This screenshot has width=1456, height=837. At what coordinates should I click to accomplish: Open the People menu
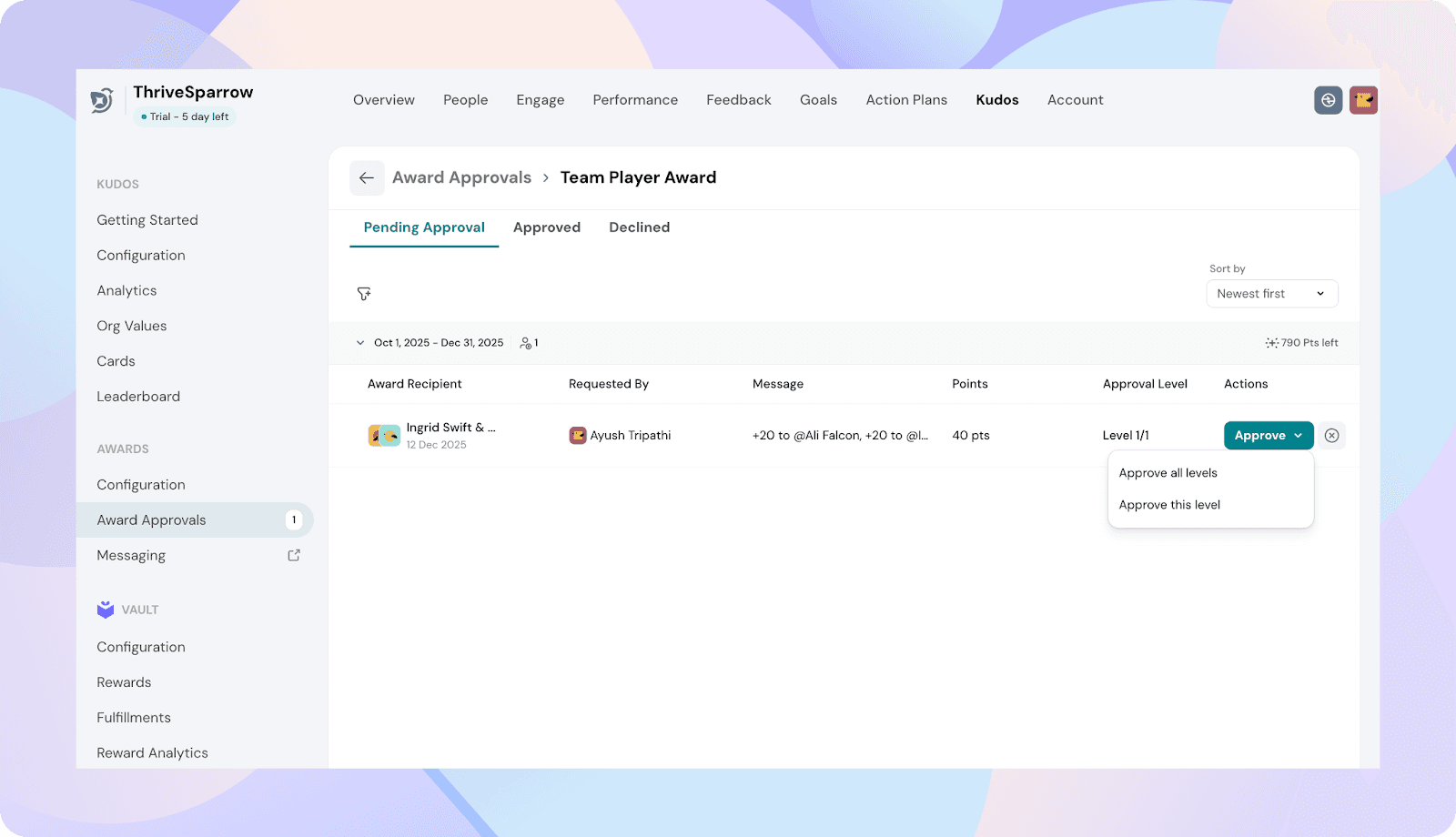point(465,100)
